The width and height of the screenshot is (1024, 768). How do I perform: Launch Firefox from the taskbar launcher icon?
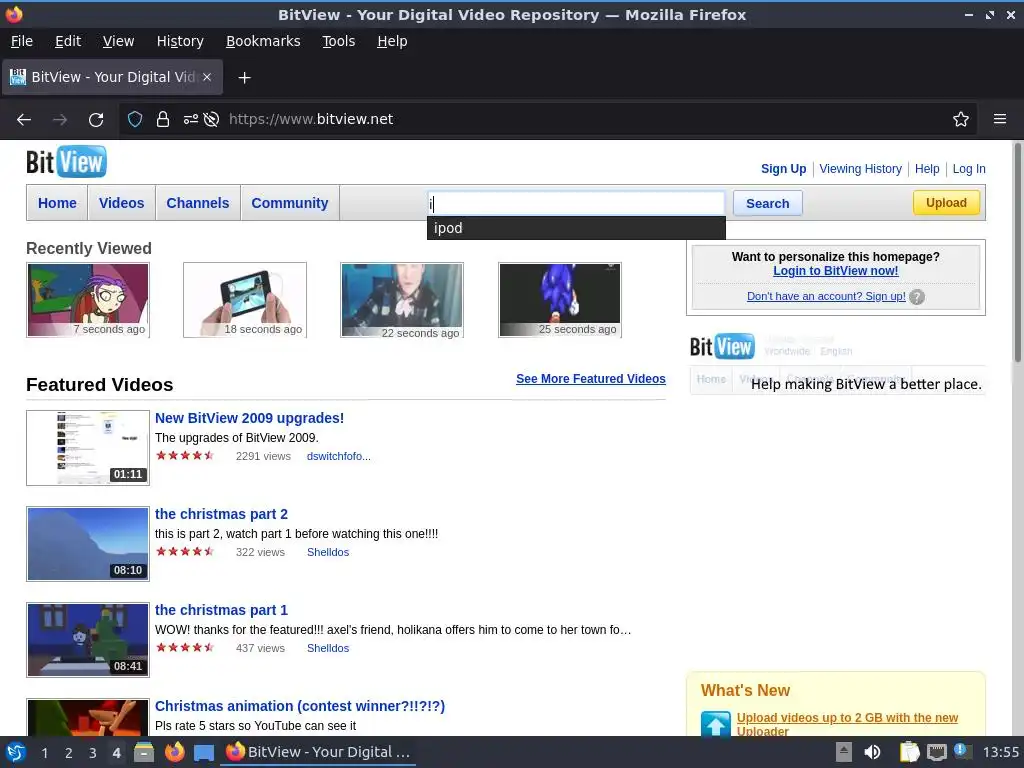(x=174, y=752)
